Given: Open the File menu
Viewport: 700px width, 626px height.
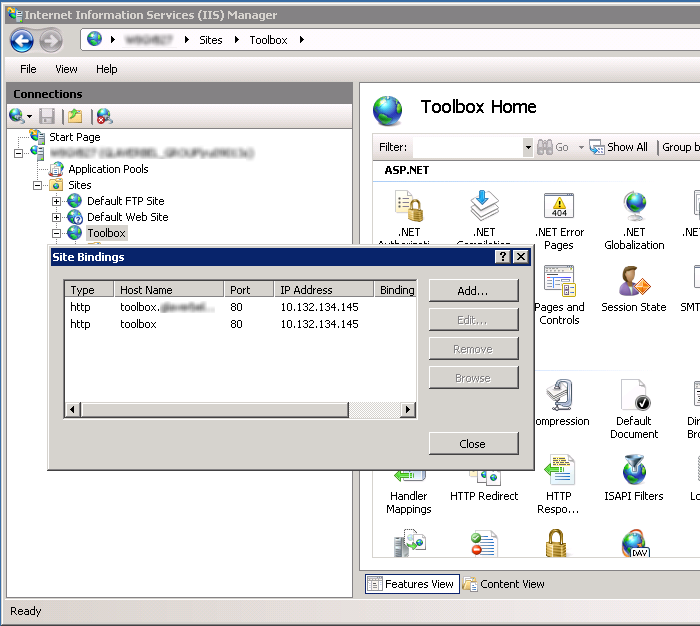Looking at the screenshot, I should (x=28, y=69).
